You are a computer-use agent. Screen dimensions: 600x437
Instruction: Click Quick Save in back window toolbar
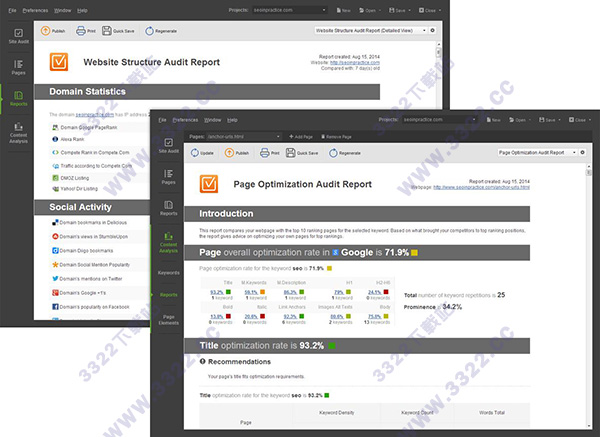point(118,31)
